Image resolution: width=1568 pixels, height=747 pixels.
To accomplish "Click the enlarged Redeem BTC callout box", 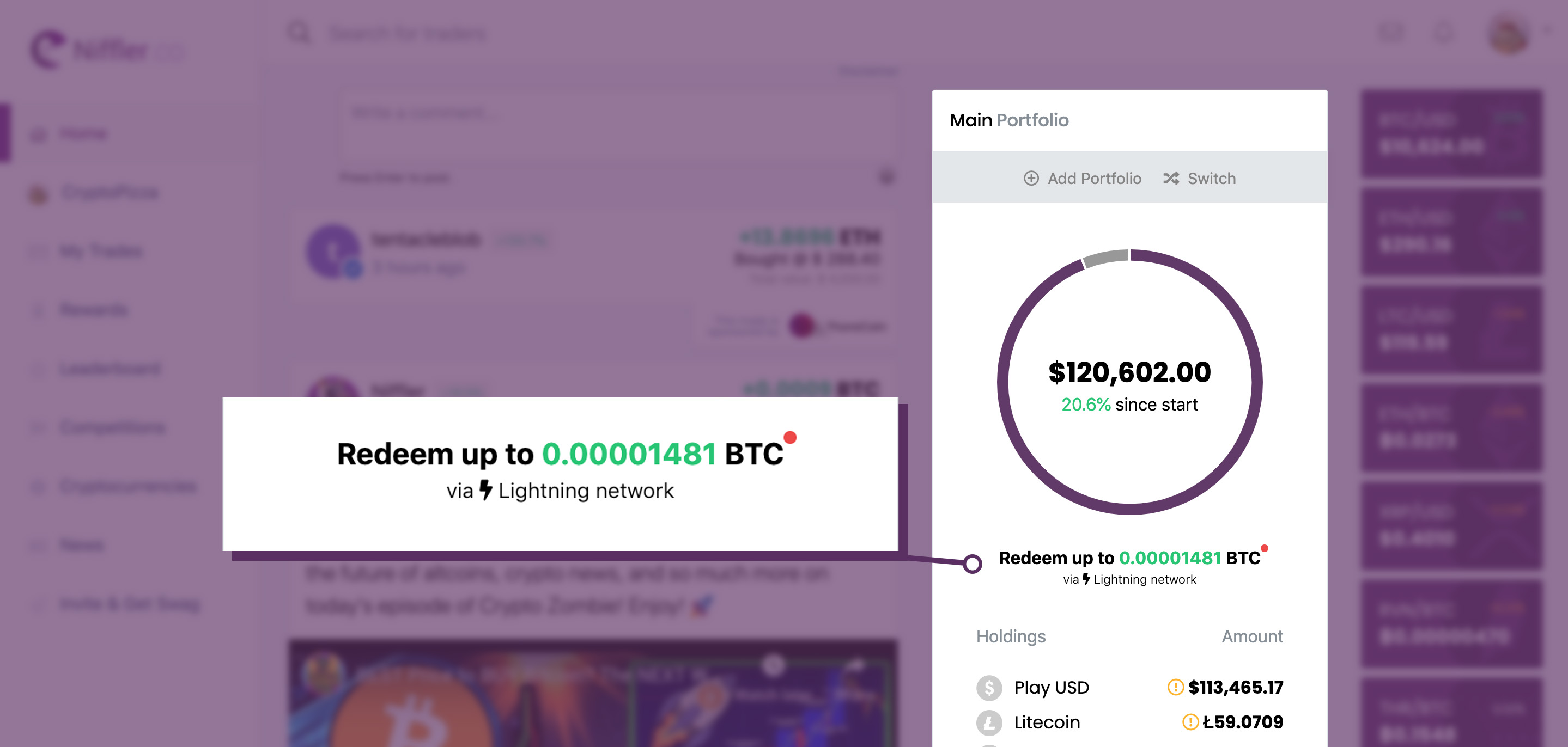I will [560, 474].
